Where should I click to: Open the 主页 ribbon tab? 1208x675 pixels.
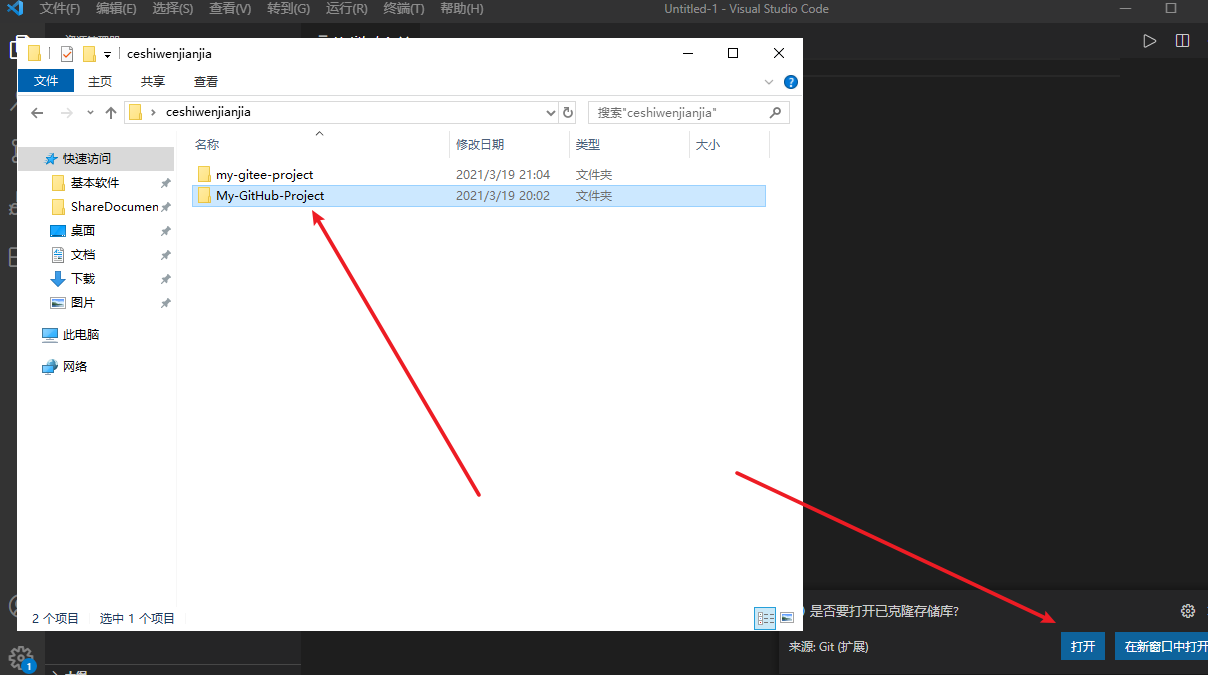coord(100,82)
